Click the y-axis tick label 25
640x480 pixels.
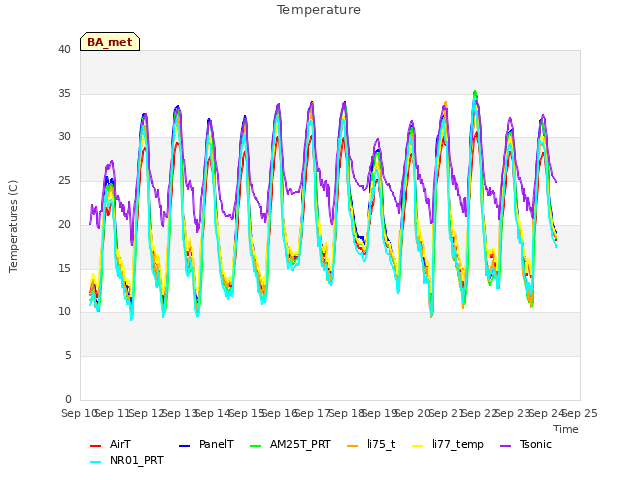64,180
